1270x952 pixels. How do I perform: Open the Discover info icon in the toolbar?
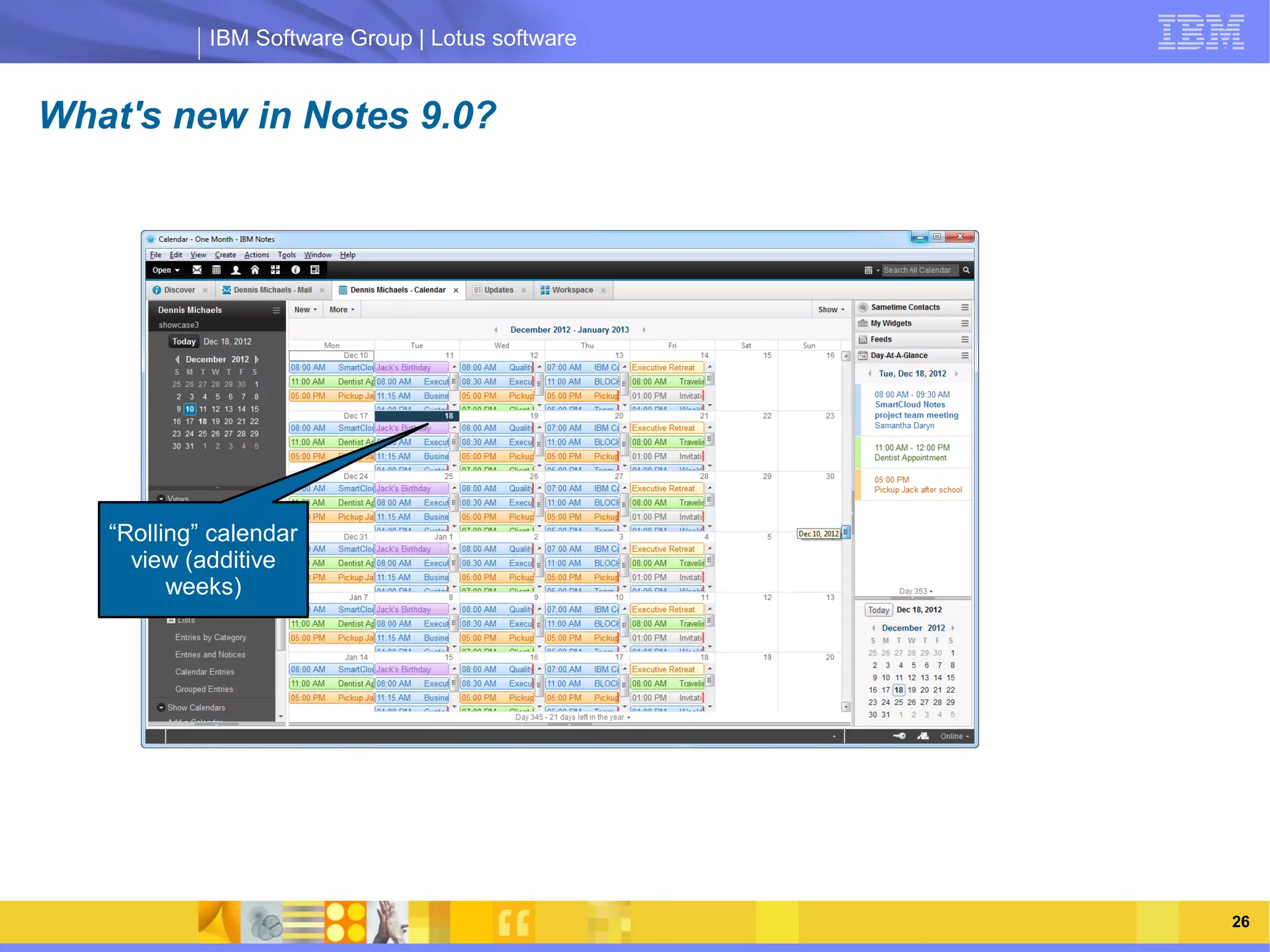point(296,270)
